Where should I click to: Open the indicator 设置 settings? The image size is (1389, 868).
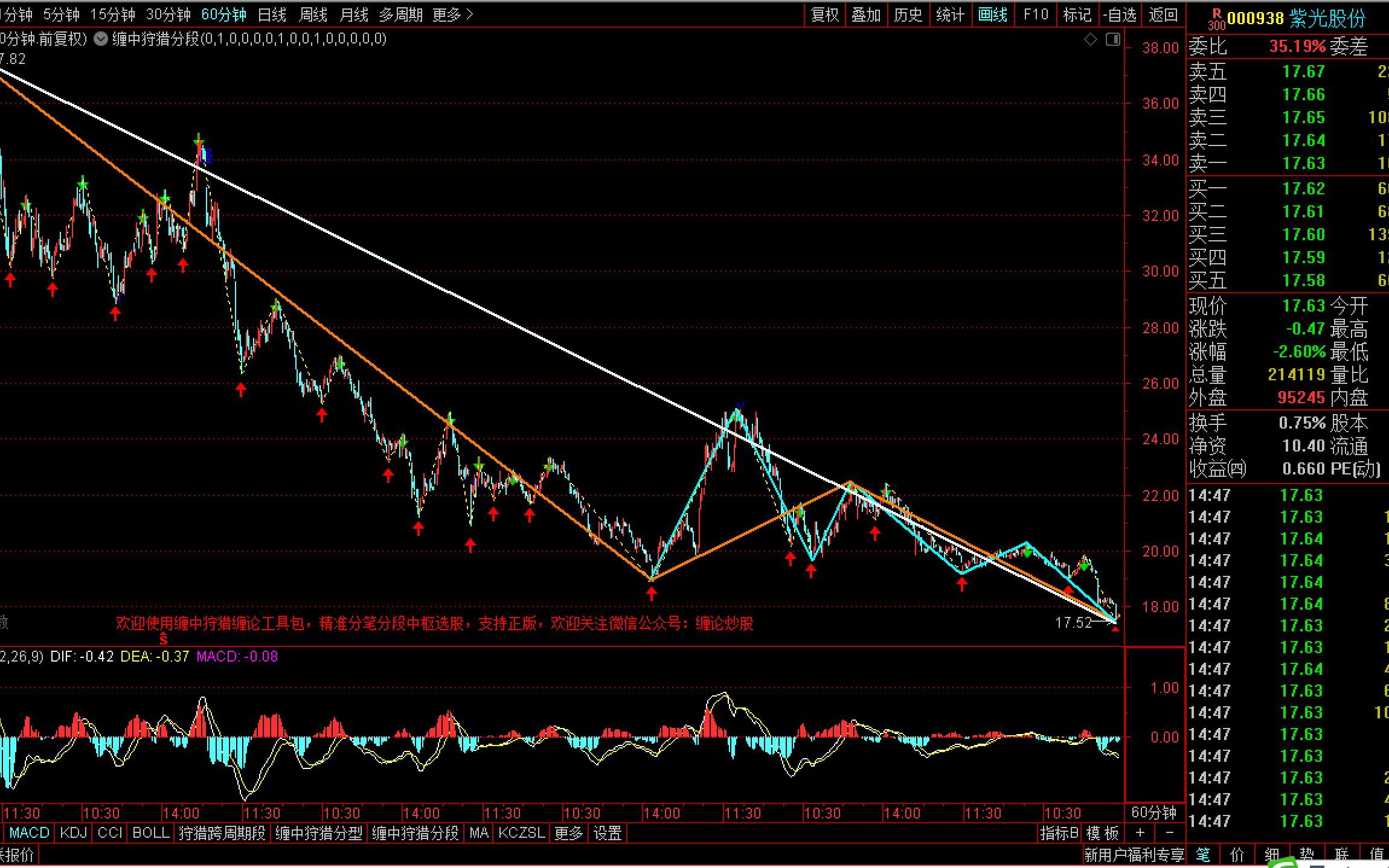[x=608, y=833]
